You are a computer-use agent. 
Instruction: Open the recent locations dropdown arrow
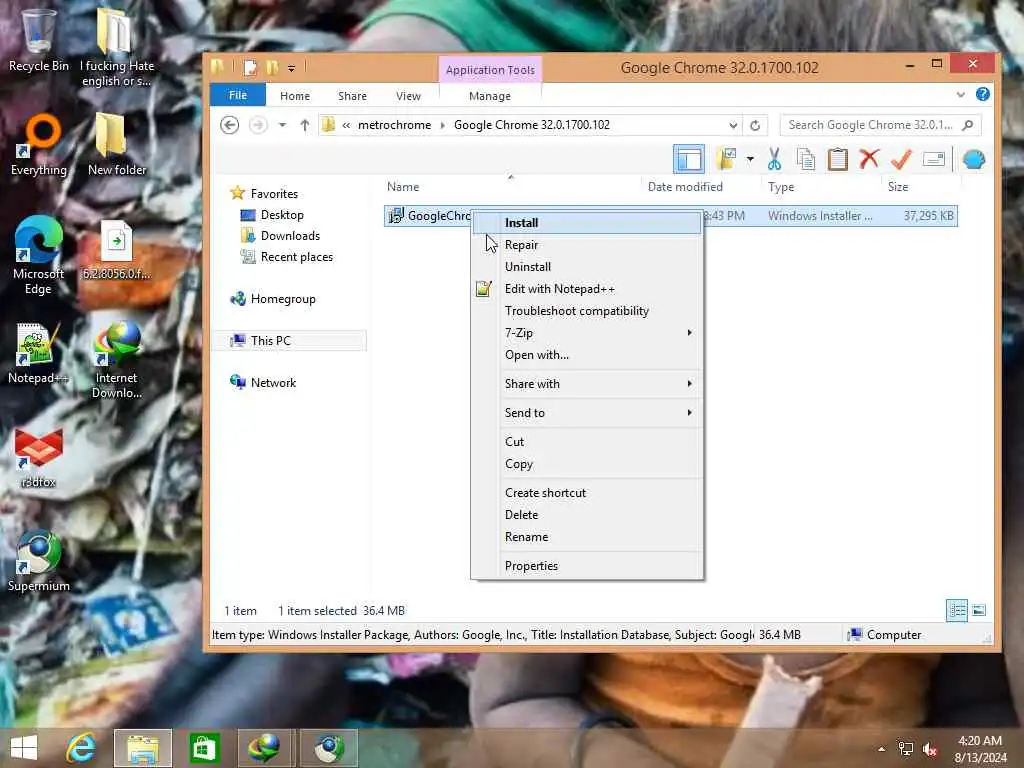pos(282,125)
